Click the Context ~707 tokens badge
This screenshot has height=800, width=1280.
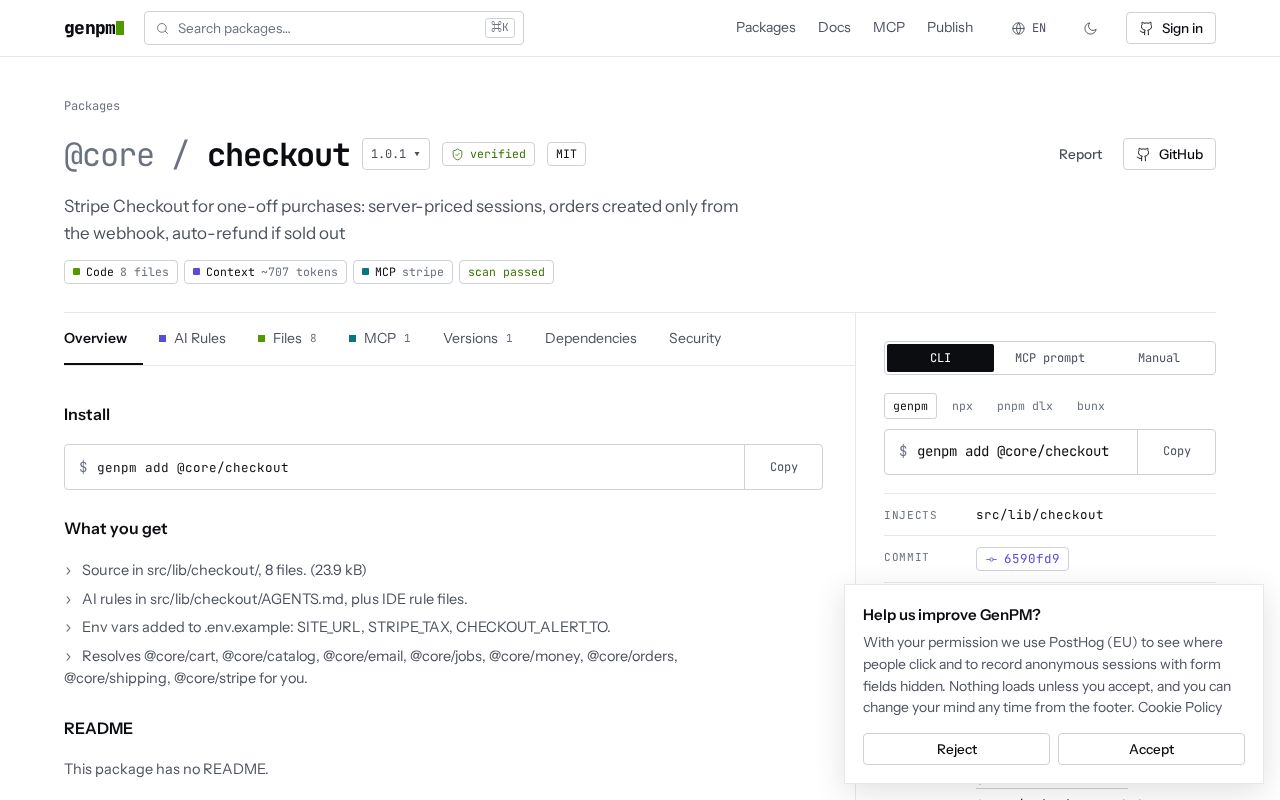pos(265,272)
